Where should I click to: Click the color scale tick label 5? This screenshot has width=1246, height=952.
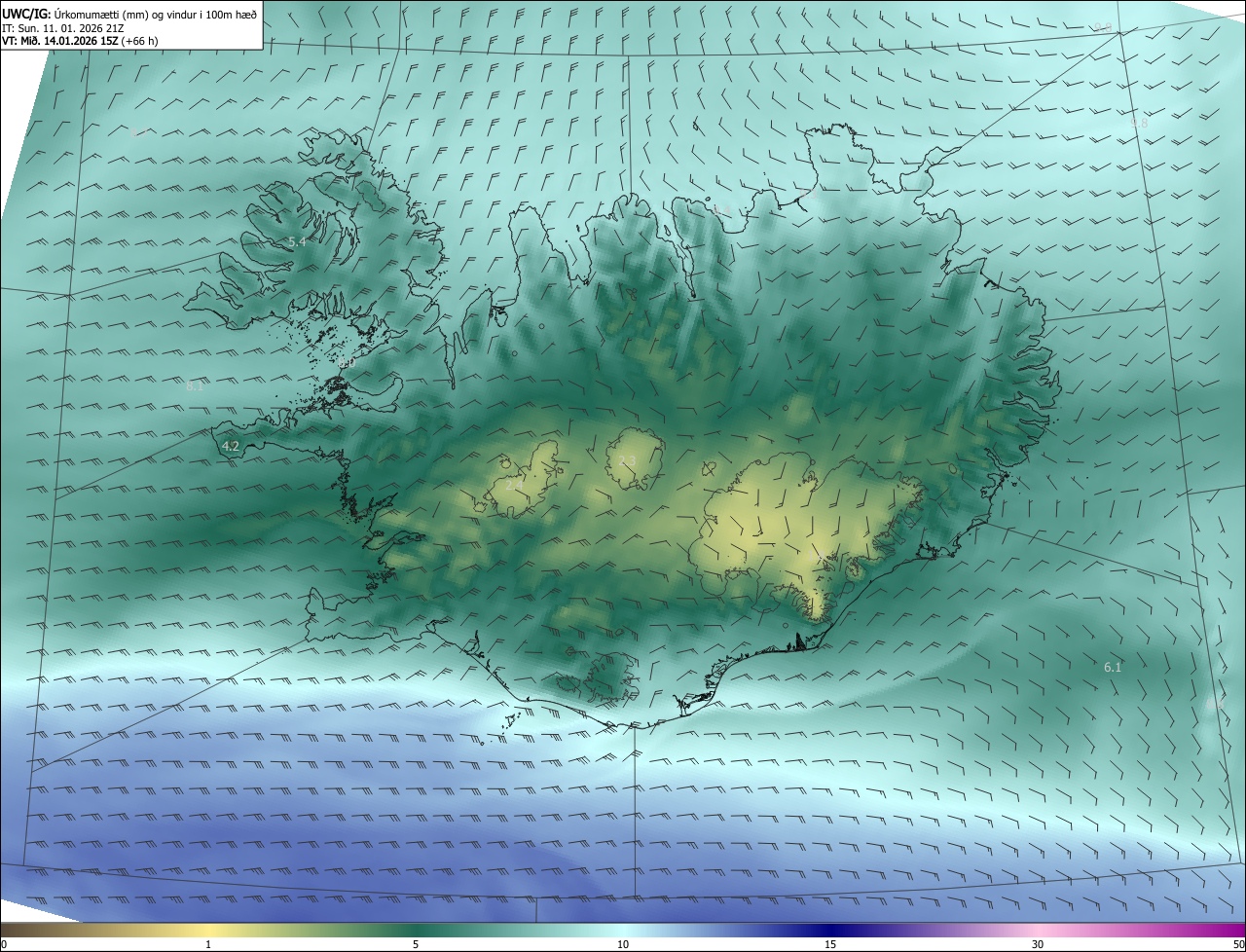click(x=416, y=945)
